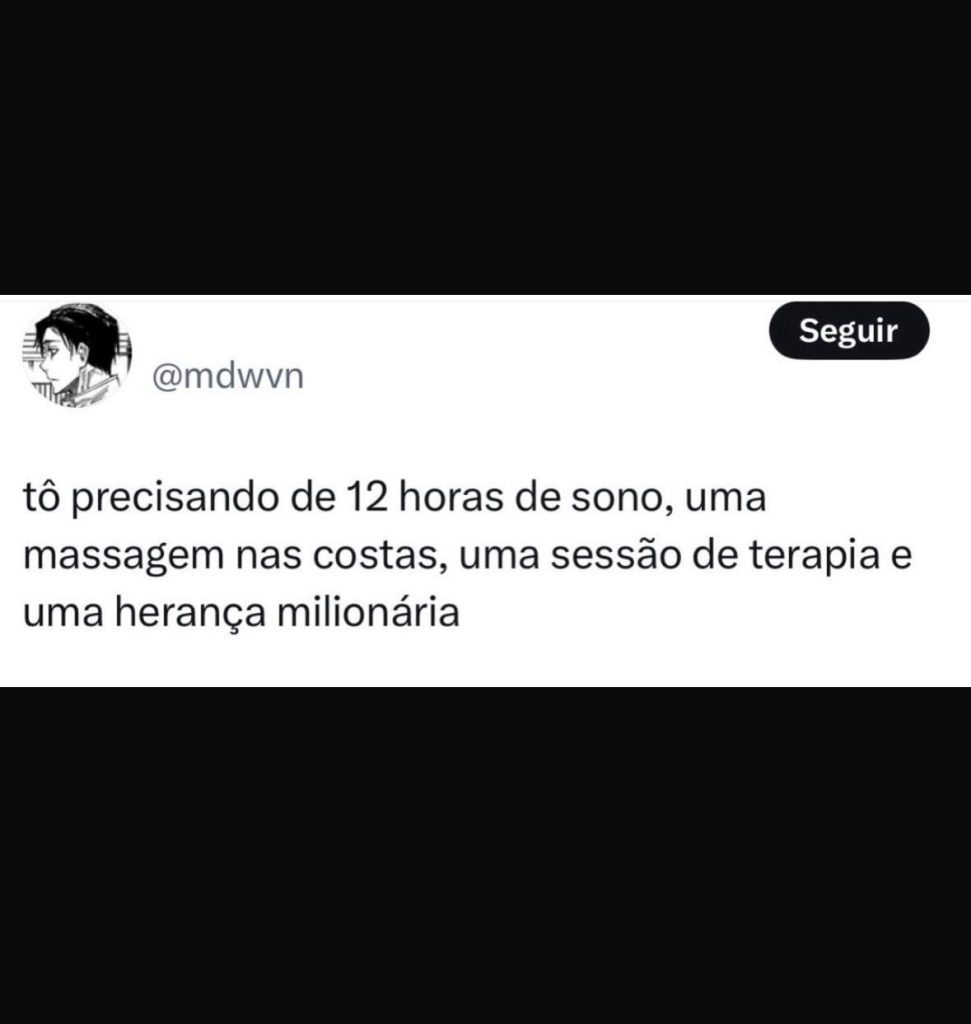Click the word 'massagem' in the tweet

point(124,556)
